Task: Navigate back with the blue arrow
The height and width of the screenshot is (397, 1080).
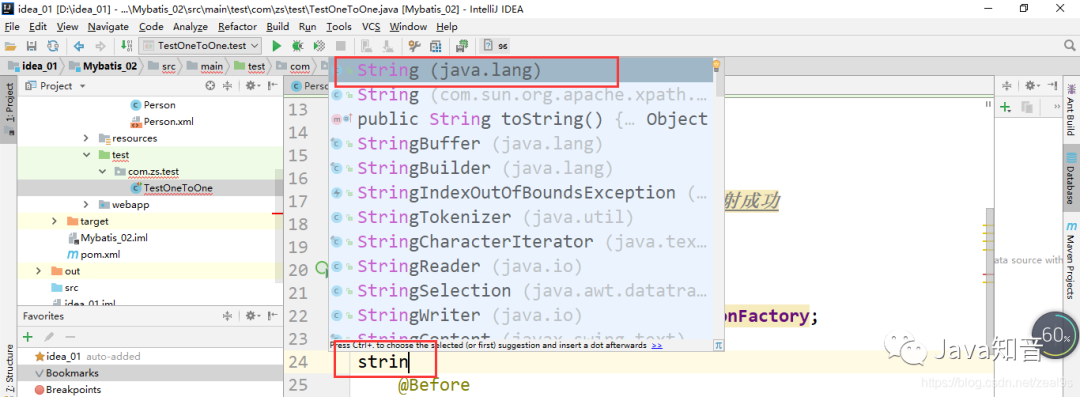Action: (79, 46)
